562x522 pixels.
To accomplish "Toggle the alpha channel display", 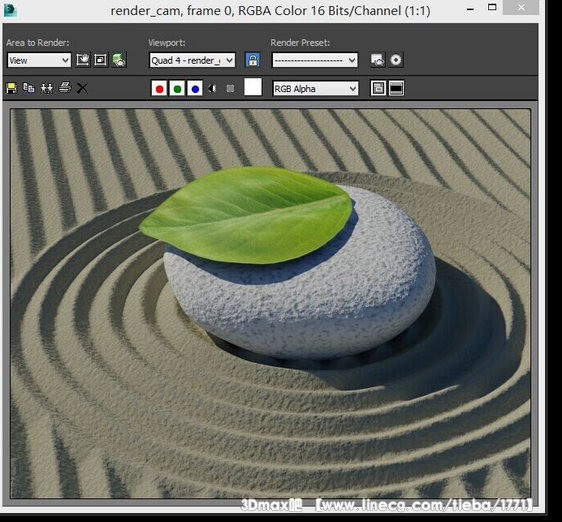I will [x=213, y=89].
